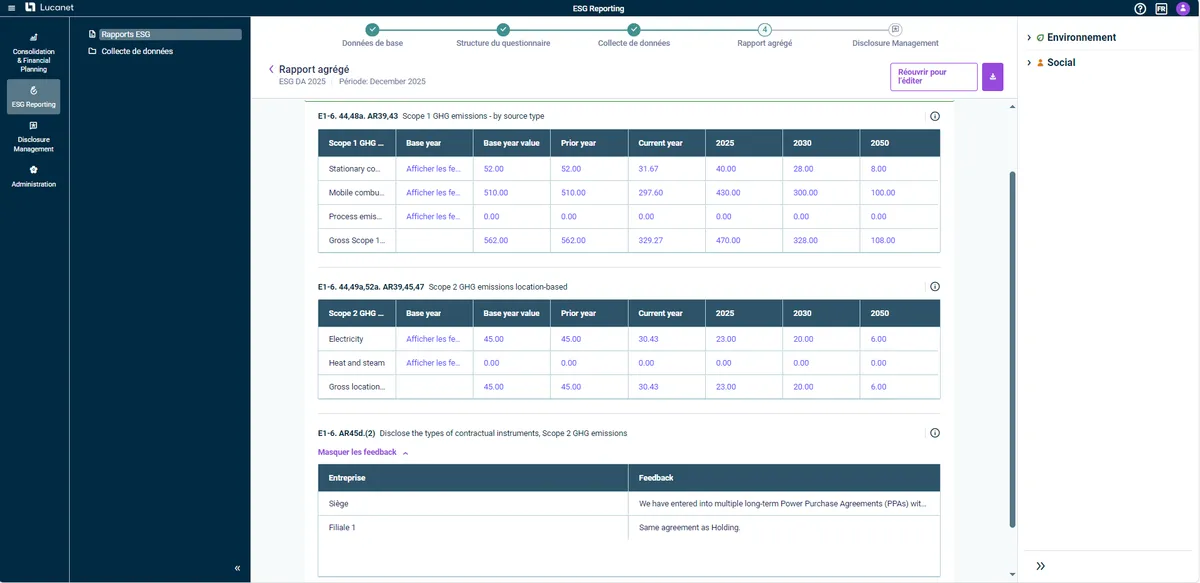Click Stationary combustion current year 31.67
1200x583 pixels.
[650, 169]
